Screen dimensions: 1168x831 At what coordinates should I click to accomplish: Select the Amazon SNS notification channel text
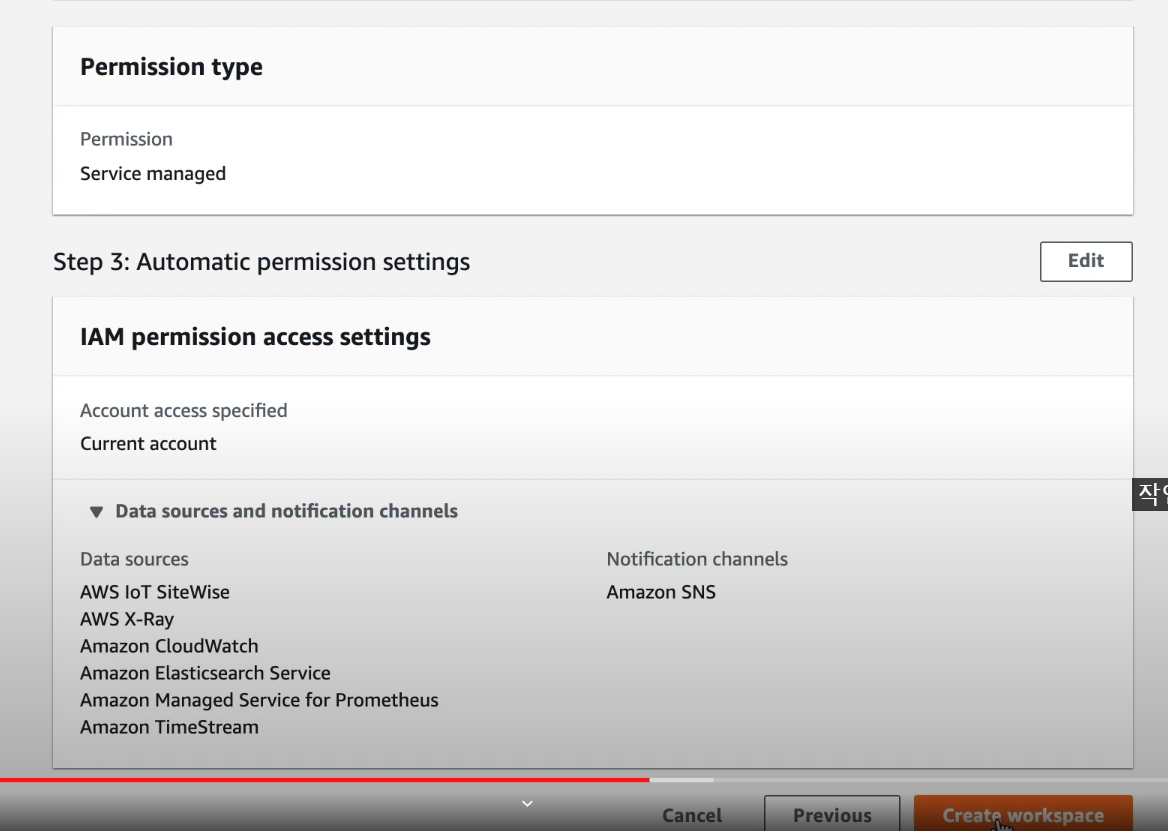(x=661, y=592)
